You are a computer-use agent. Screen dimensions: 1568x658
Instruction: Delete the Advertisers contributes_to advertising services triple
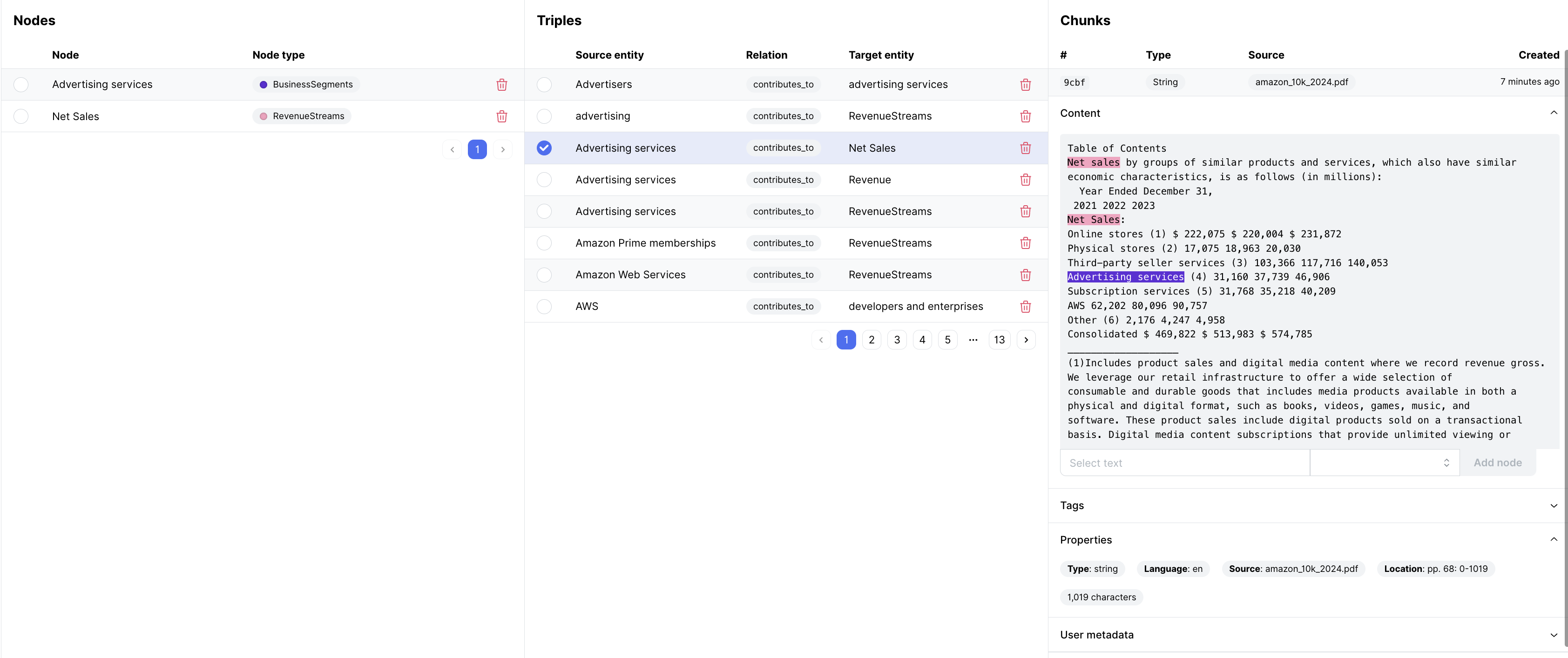click(x=1025, y=85)
